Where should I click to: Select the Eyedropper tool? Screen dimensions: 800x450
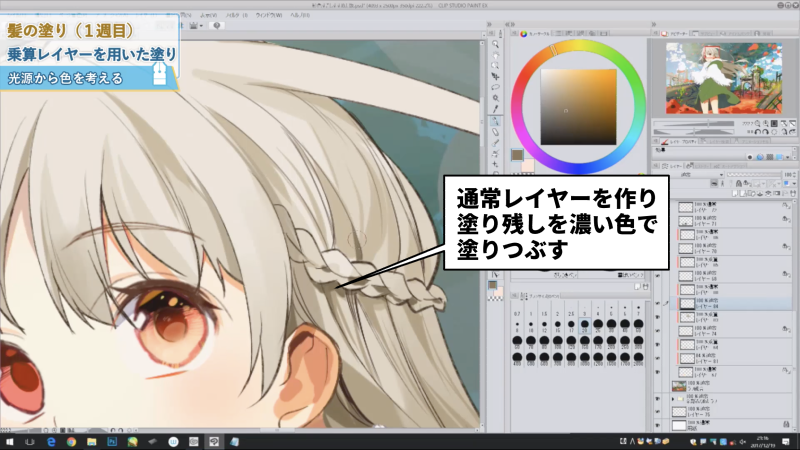coord(495,109)
